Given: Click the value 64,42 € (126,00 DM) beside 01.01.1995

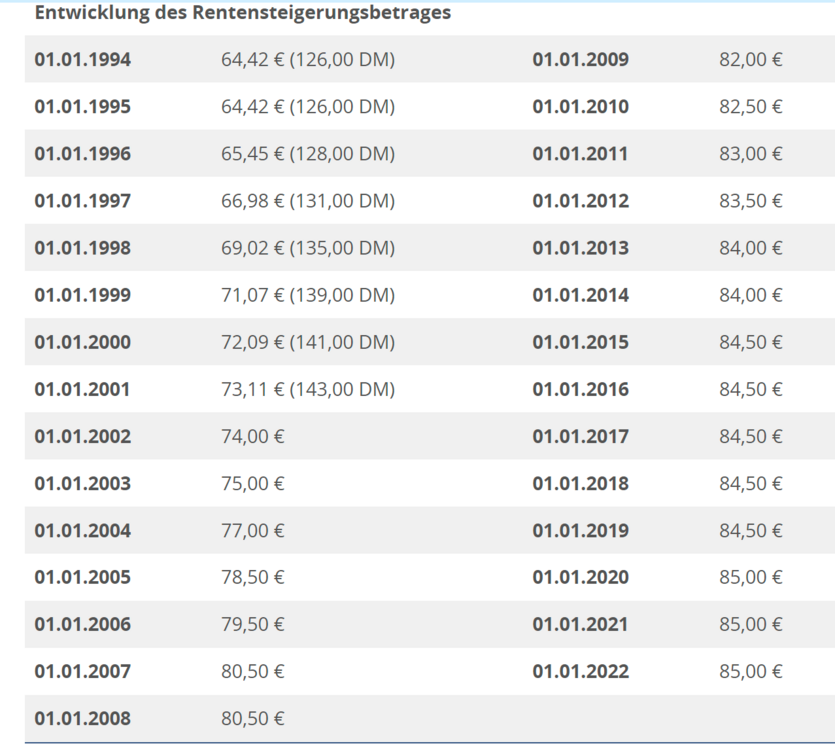Looking at the screenshot, I should click(308, 107).
